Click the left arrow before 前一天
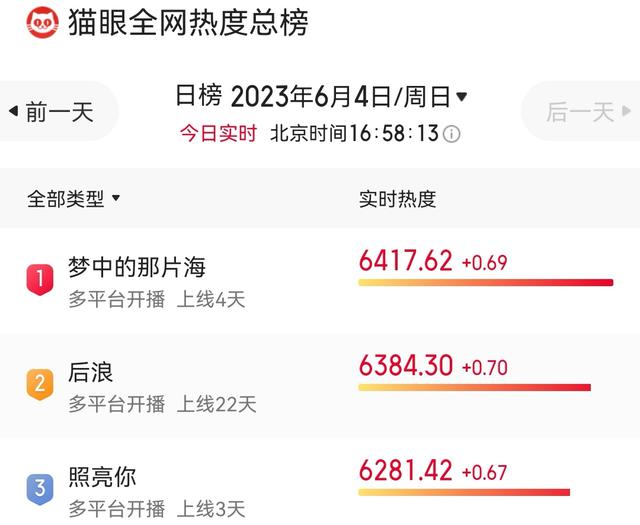This screenshot has height=525, width=640. 13,111
